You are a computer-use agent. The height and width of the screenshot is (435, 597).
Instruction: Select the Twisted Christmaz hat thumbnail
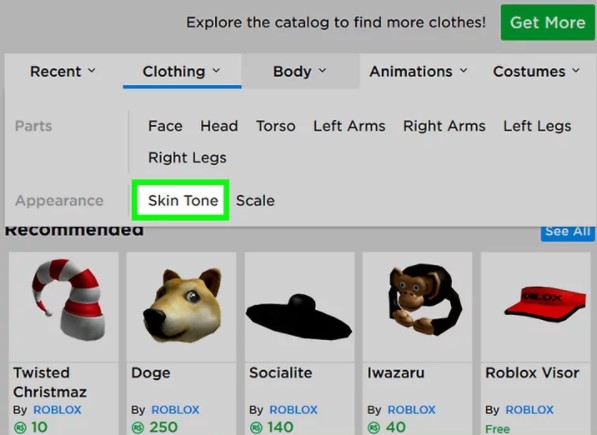click(64, 306)
